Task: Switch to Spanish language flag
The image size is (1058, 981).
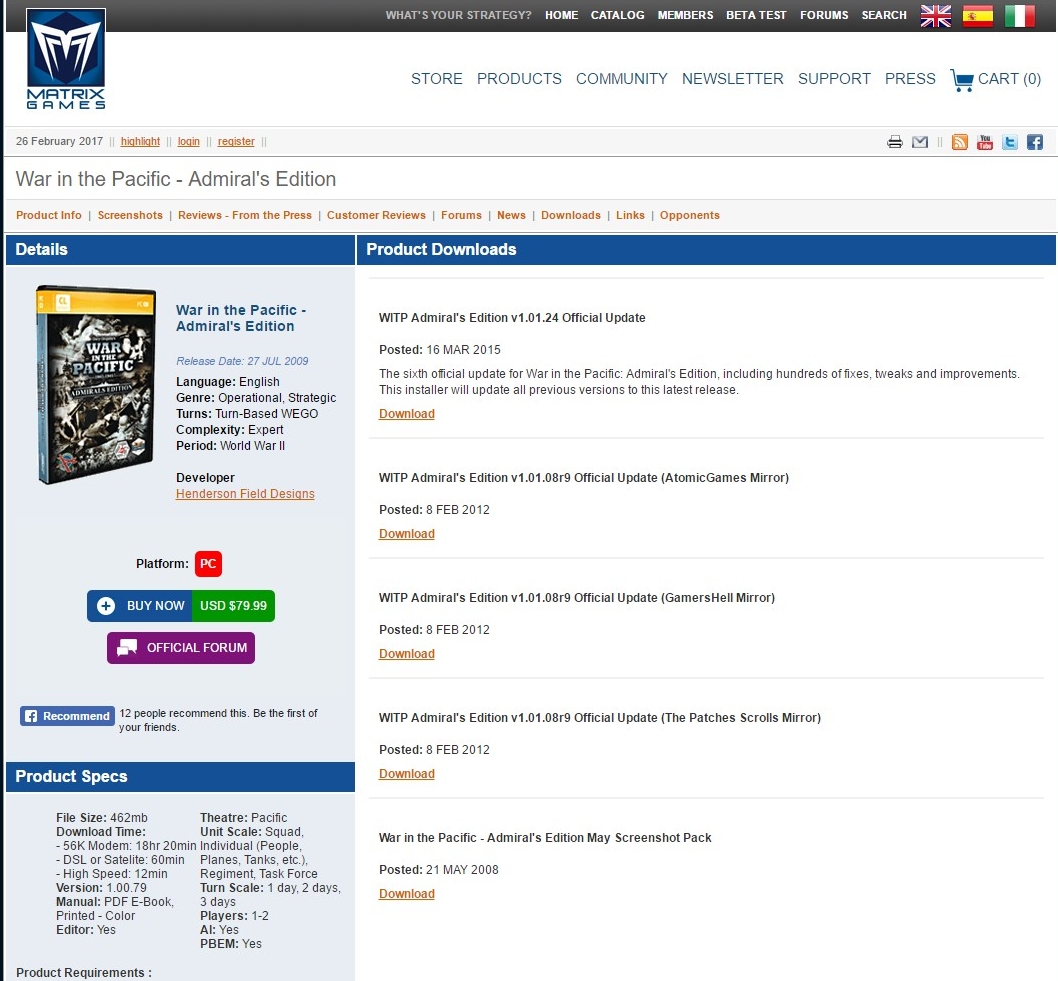Action: point(978,16)
